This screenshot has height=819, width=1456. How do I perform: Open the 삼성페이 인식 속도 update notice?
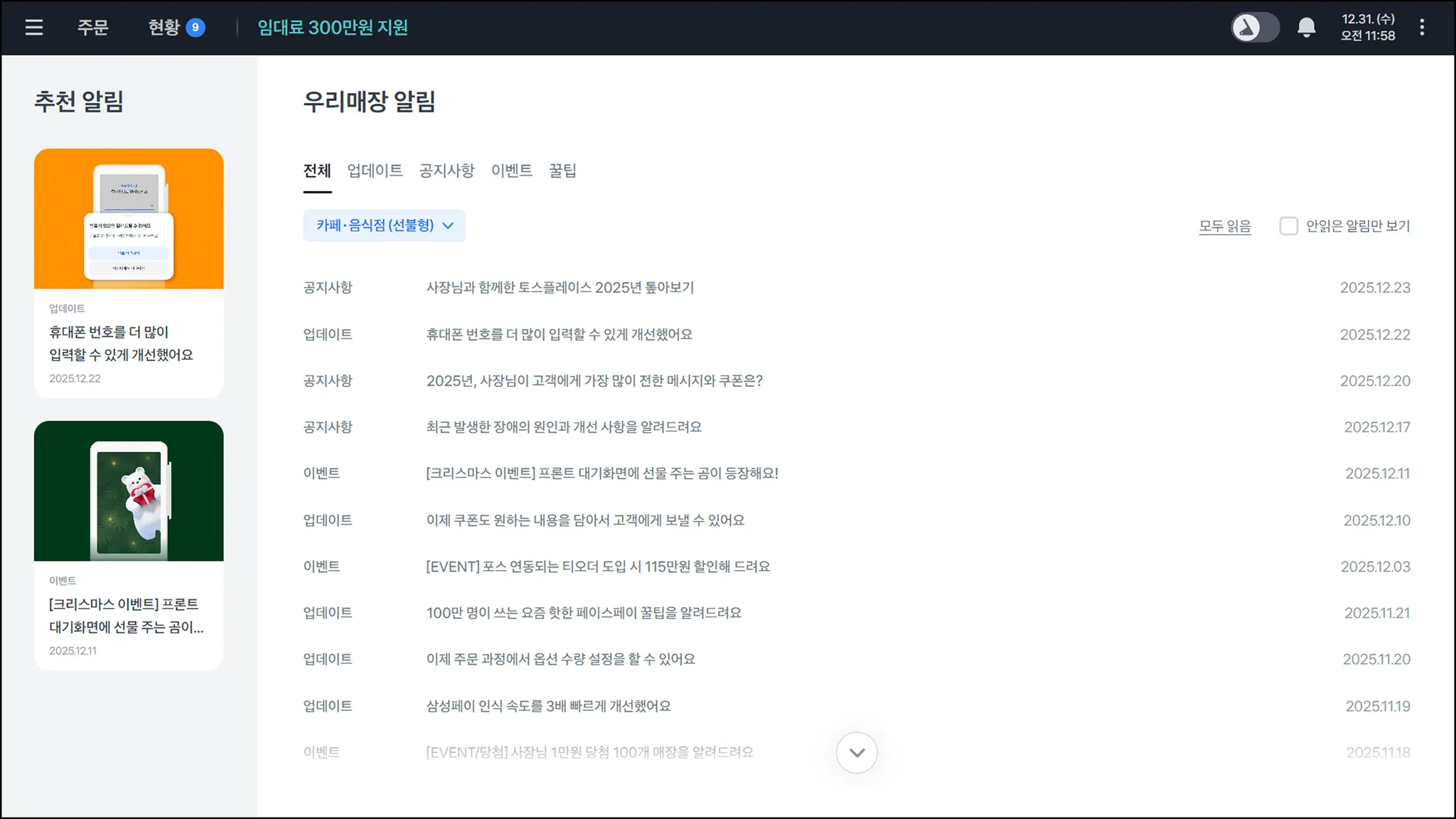point(548,706)
